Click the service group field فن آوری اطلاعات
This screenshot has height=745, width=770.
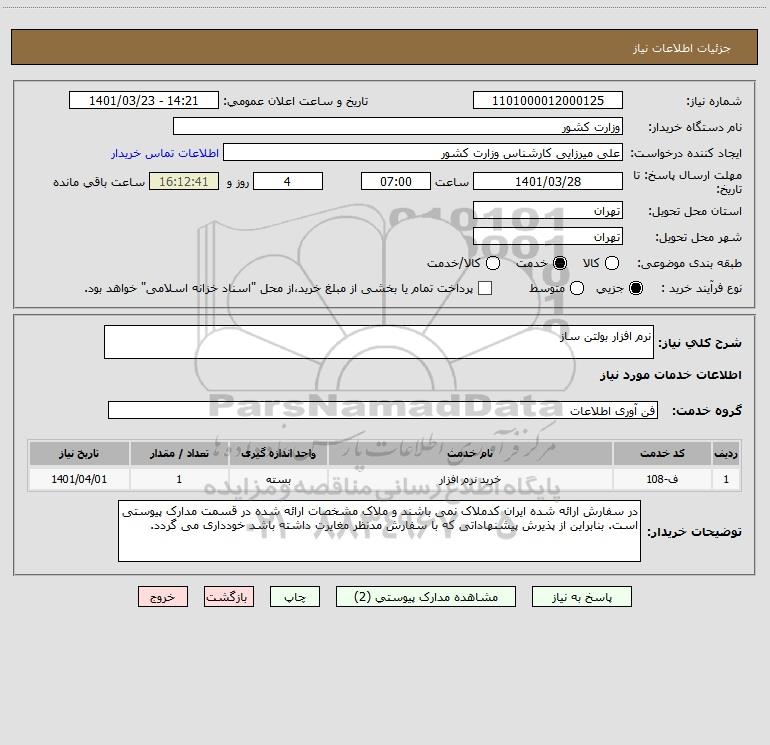point(383,410)
